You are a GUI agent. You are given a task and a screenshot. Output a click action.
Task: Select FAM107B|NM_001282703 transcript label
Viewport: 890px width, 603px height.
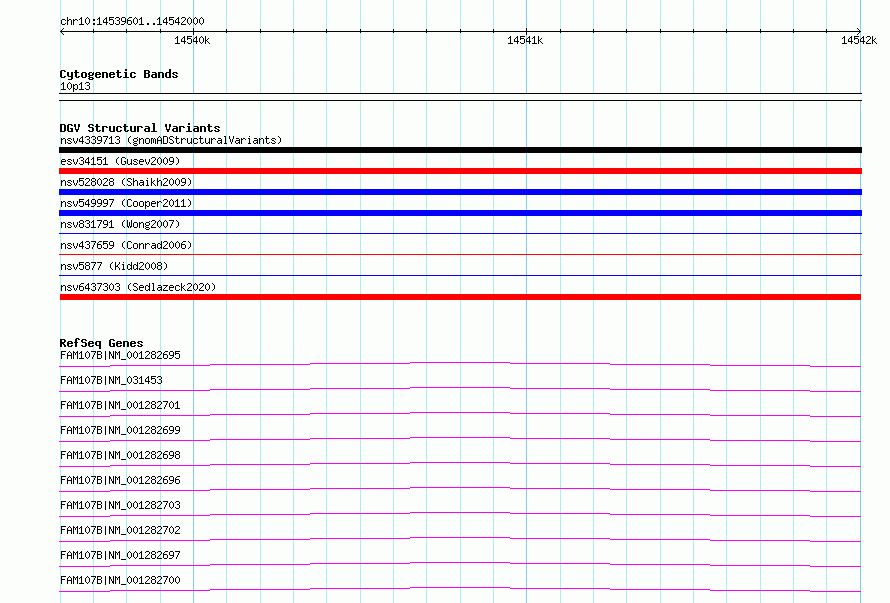pos(120,505)
